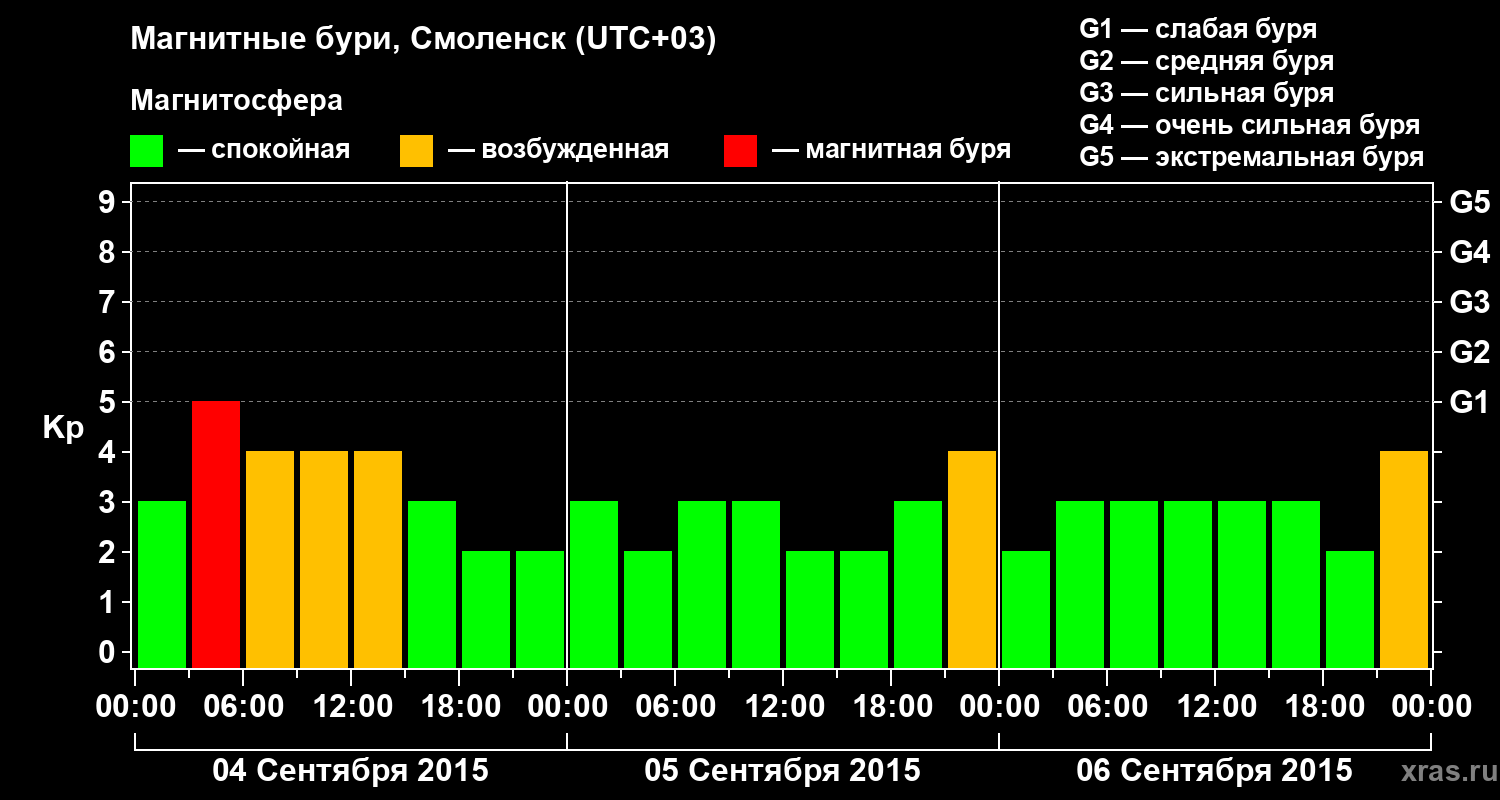1500x800 pixels.
Task: Click the Kp axis label
Action: pos(63,428)
